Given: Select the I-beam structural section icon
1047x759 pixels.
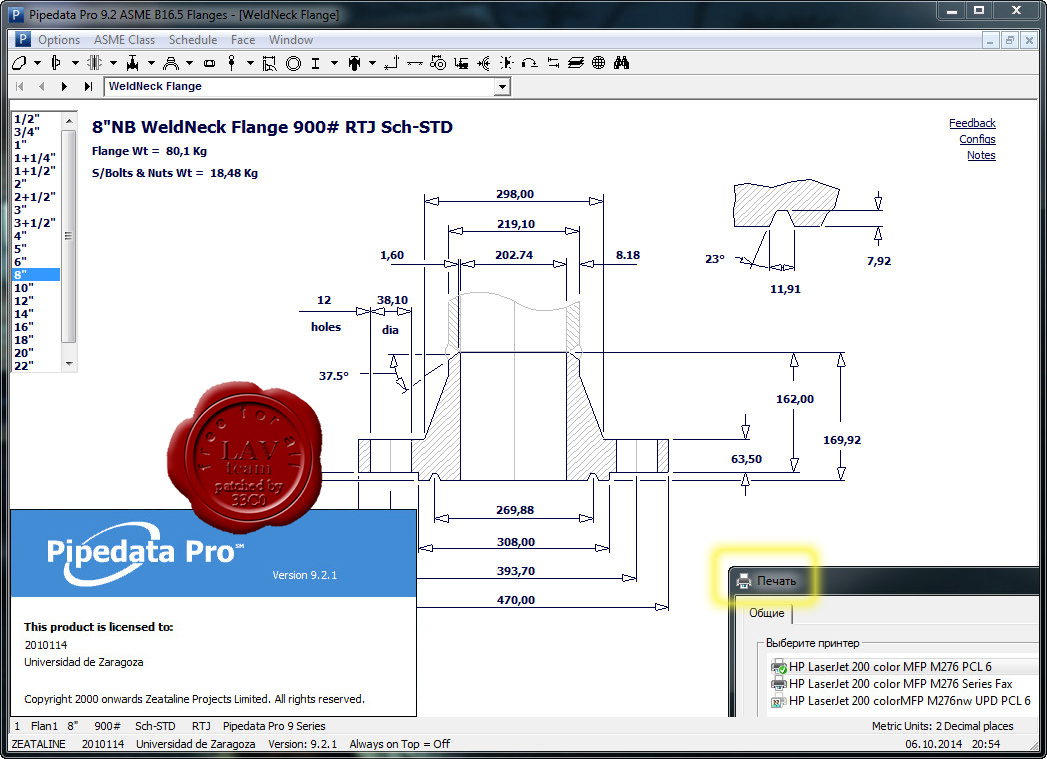Looking at the screenshot, I should pos(315,63).
